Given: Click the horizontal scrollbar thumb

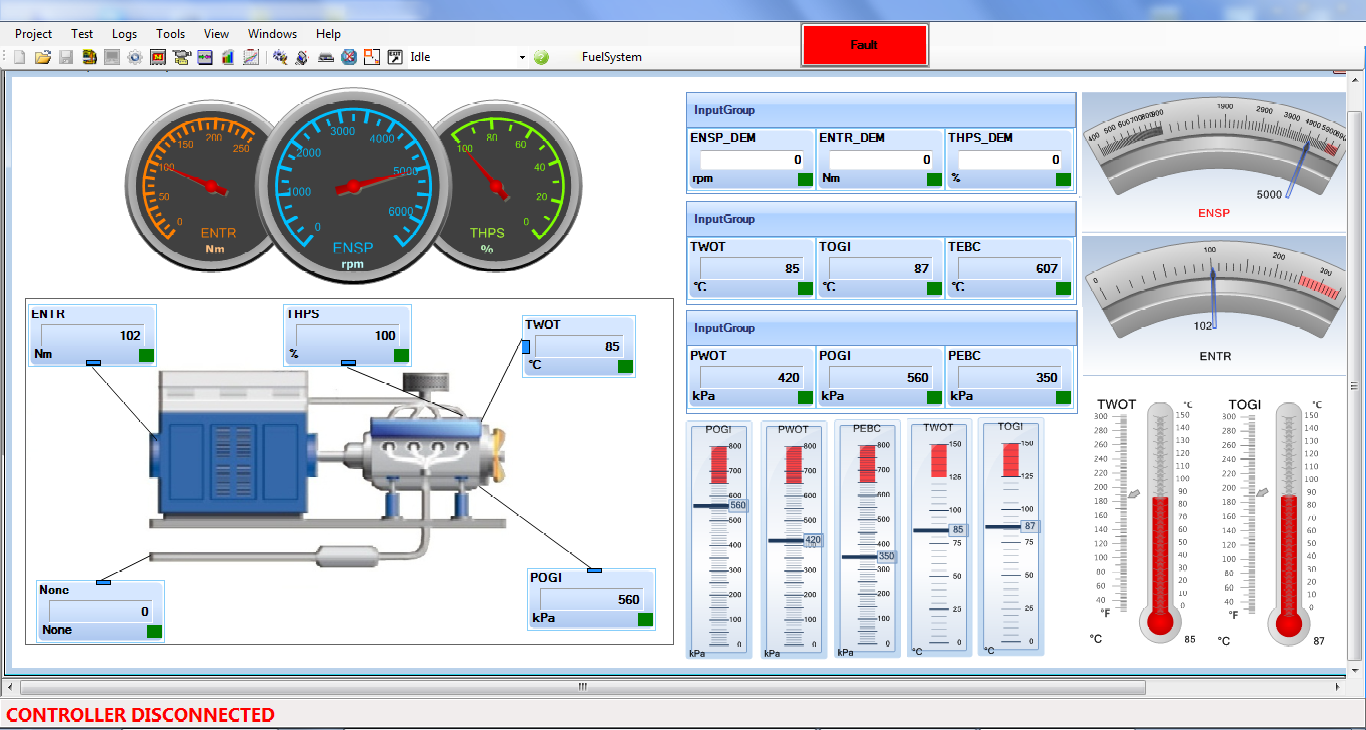Looking at the screenshot, I should pos(582,687).
